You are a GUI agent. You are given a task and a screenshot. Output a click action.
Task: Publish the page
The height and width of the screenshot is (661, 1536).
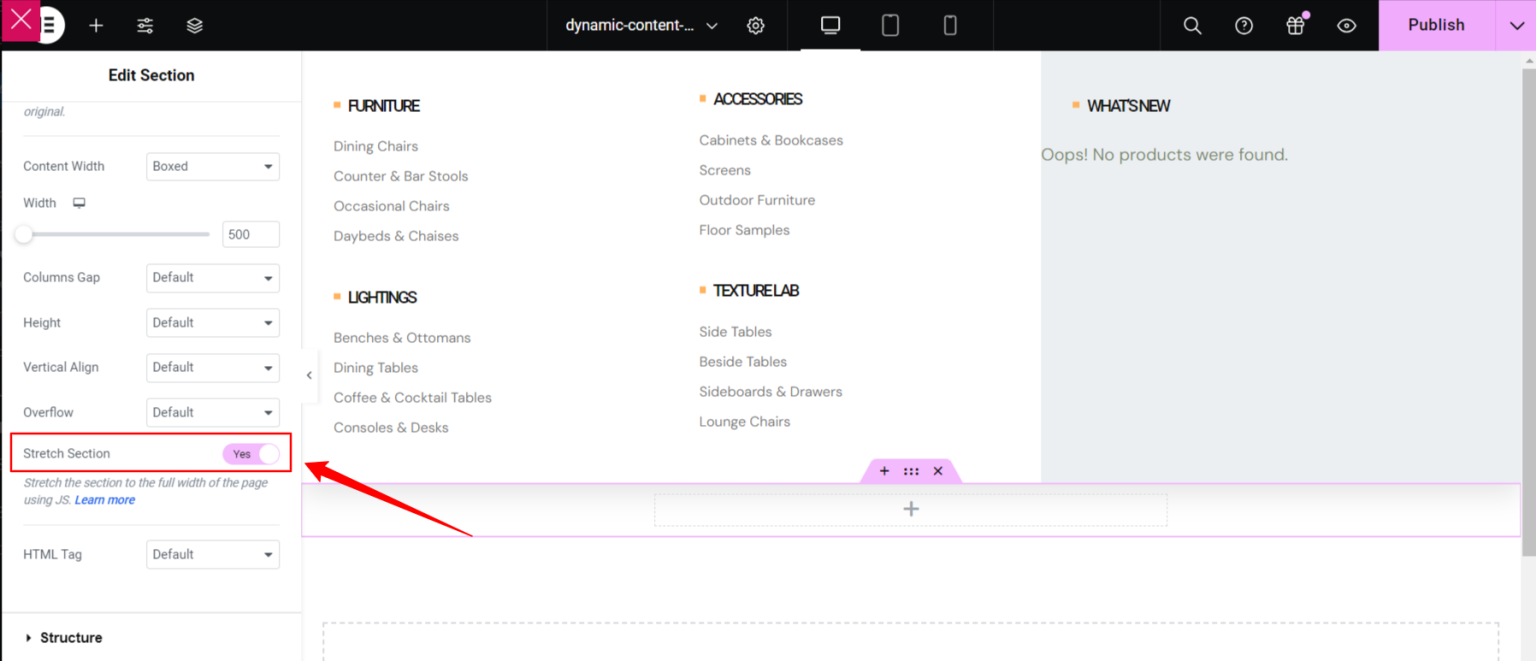tap(1436, 25)
